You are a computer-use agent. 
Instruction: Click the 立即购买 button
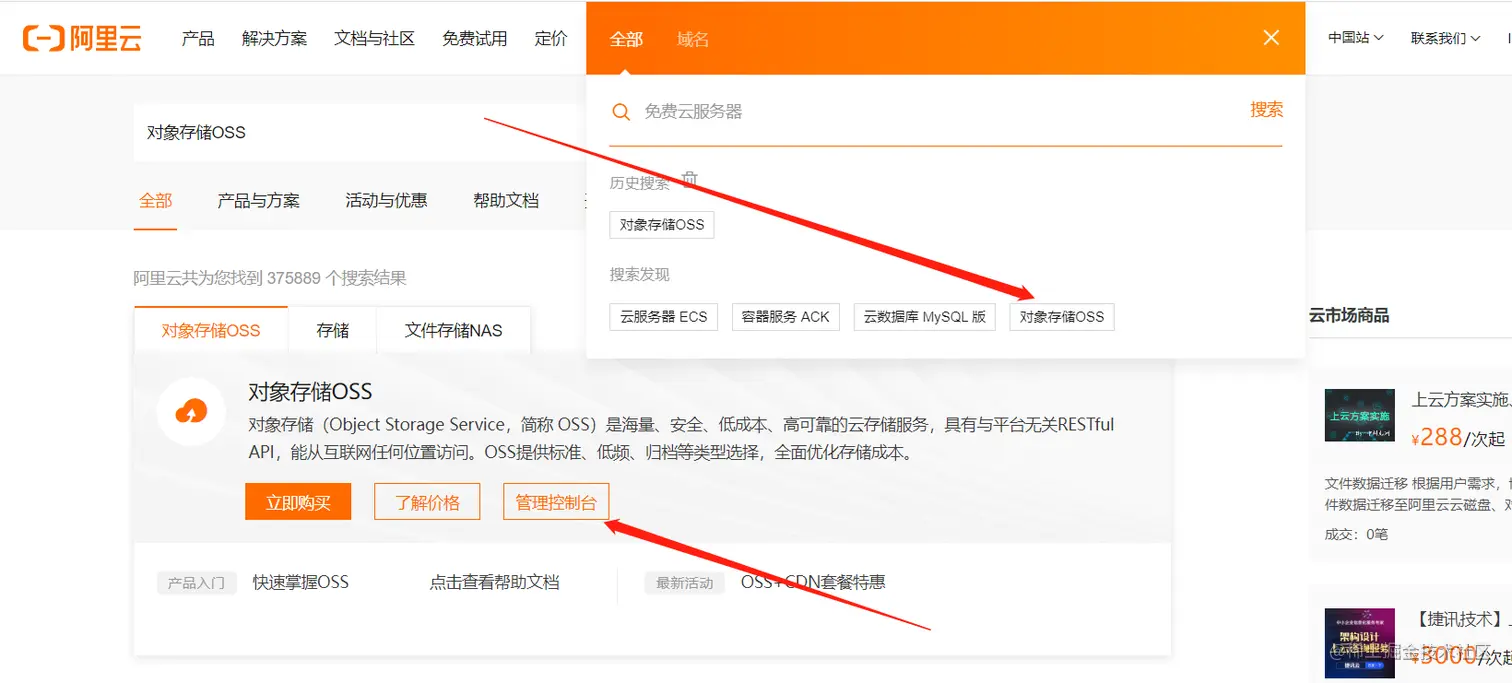pos(298,502)
